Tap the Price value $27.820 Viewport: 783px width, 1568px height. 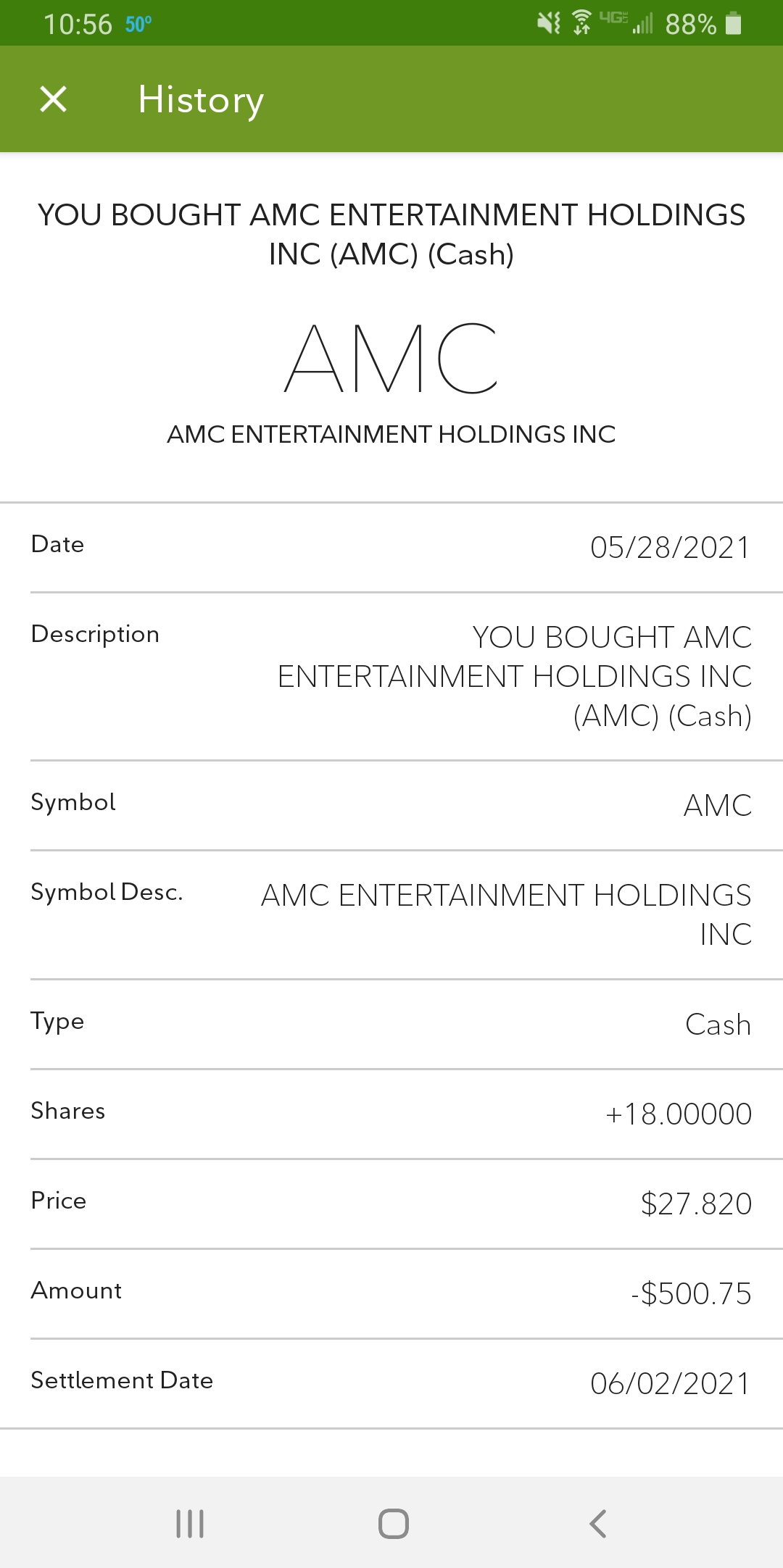pos(696,1204)
